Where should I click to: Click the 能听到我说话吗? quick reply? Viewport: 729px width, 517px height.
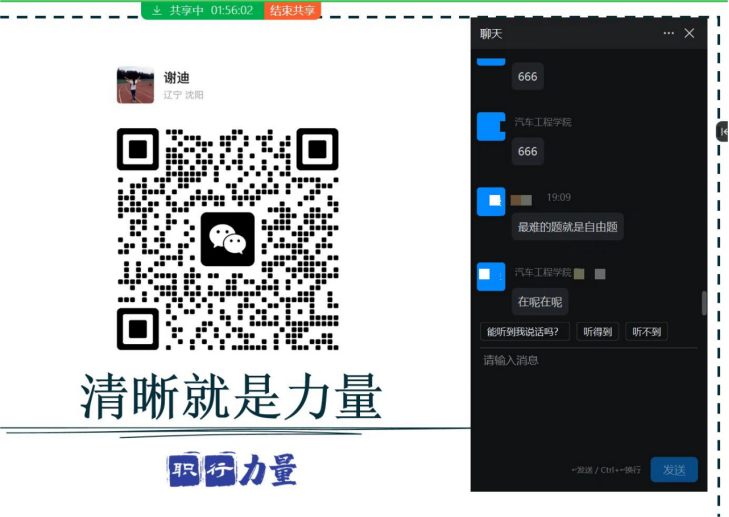(x=524, y=331)
